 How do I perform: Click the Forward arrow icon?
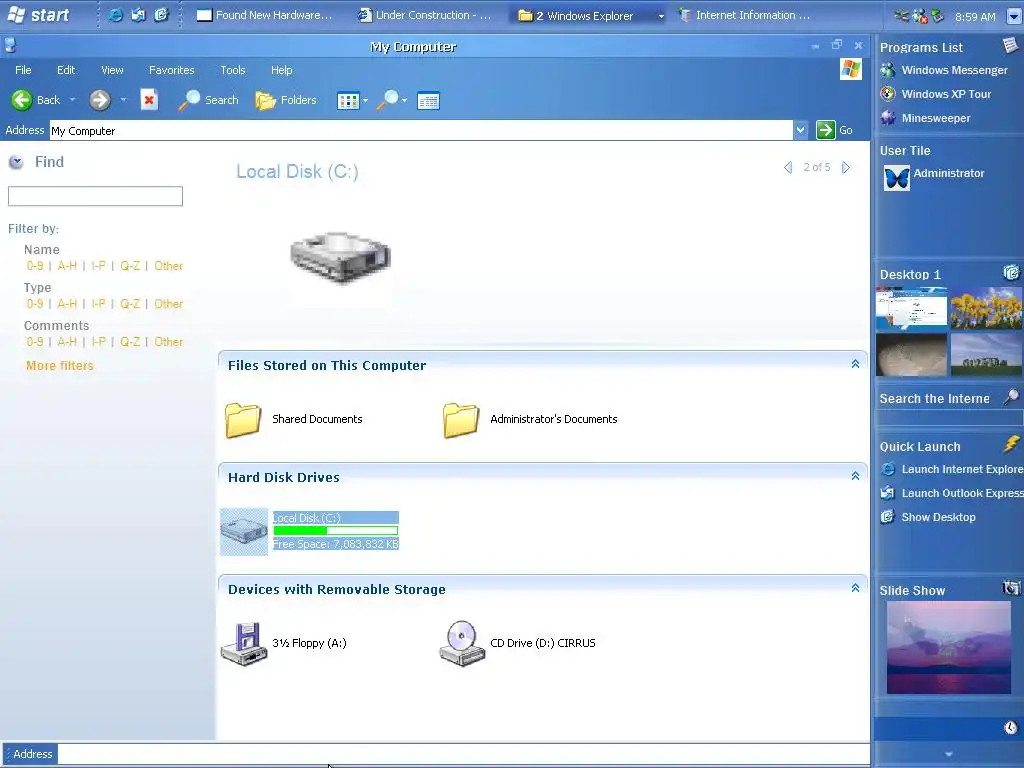tap(100, 100)
